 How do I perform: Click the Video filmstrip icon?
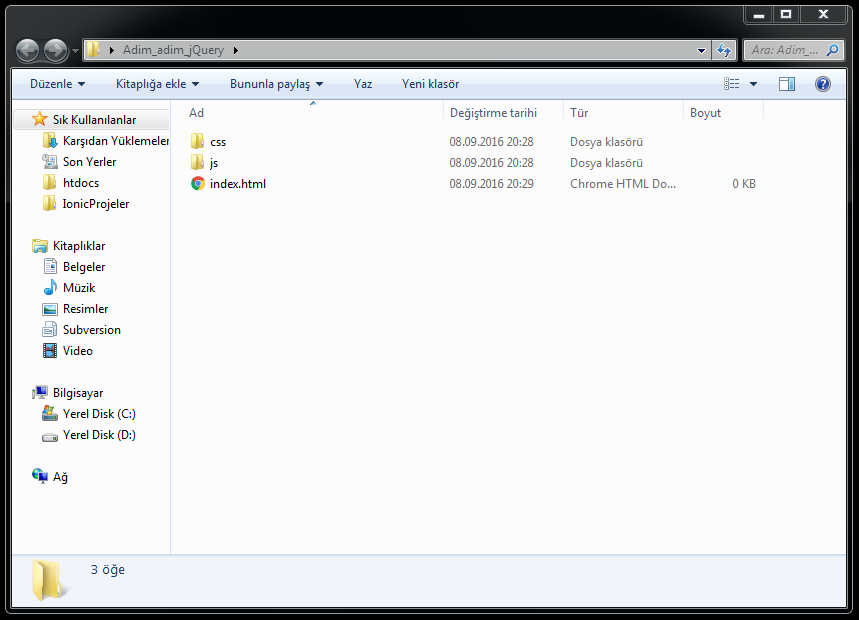coord(50,351)
